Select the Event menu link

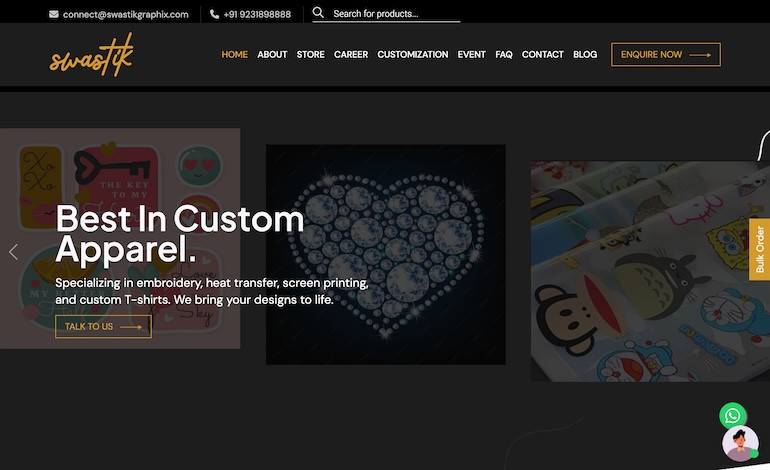pos(471,55)
